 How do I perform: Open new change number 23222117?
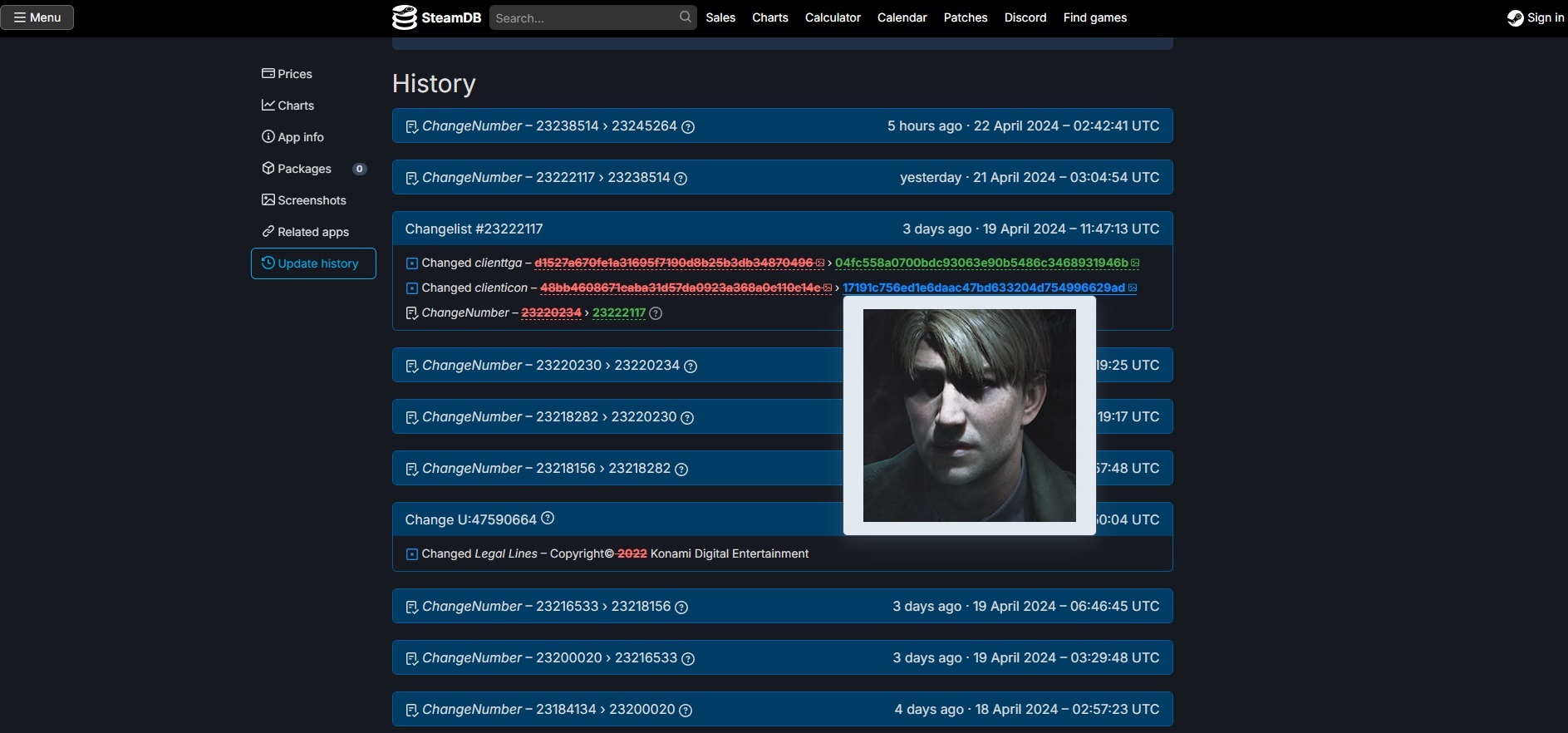coord(619,312)
